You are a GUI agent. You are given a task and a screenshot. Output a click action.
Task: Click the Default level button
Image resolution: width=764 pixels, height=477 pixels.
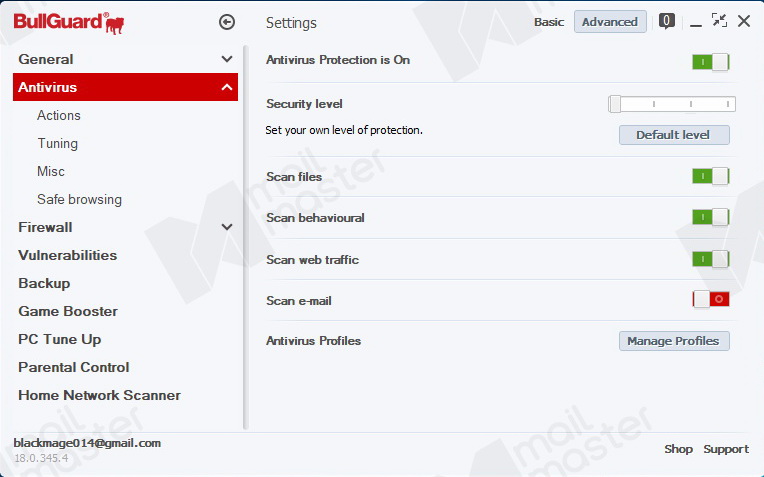point(674,135)
